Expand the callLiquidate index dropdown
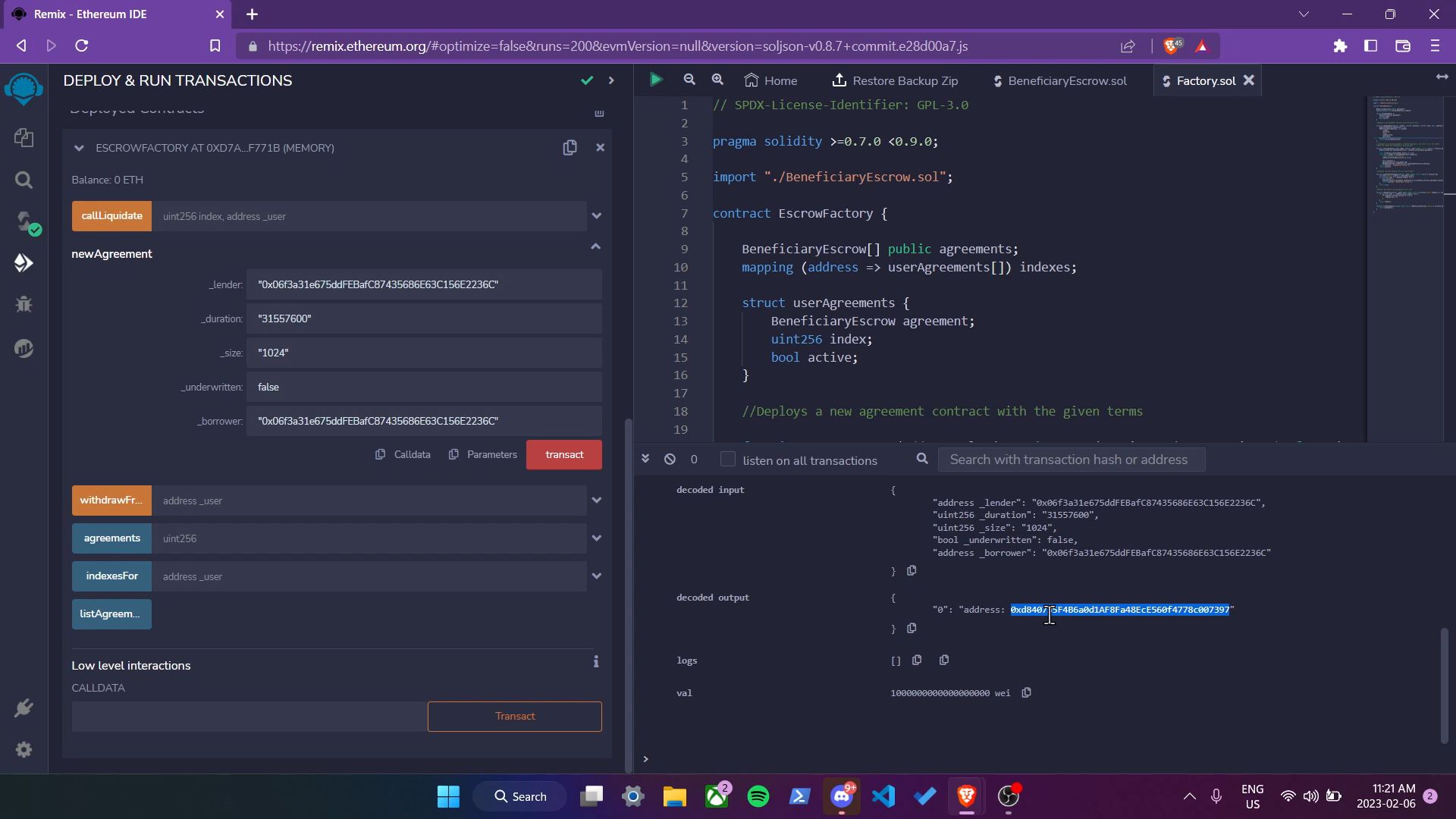1456x819 pixels. click(598, 215)
